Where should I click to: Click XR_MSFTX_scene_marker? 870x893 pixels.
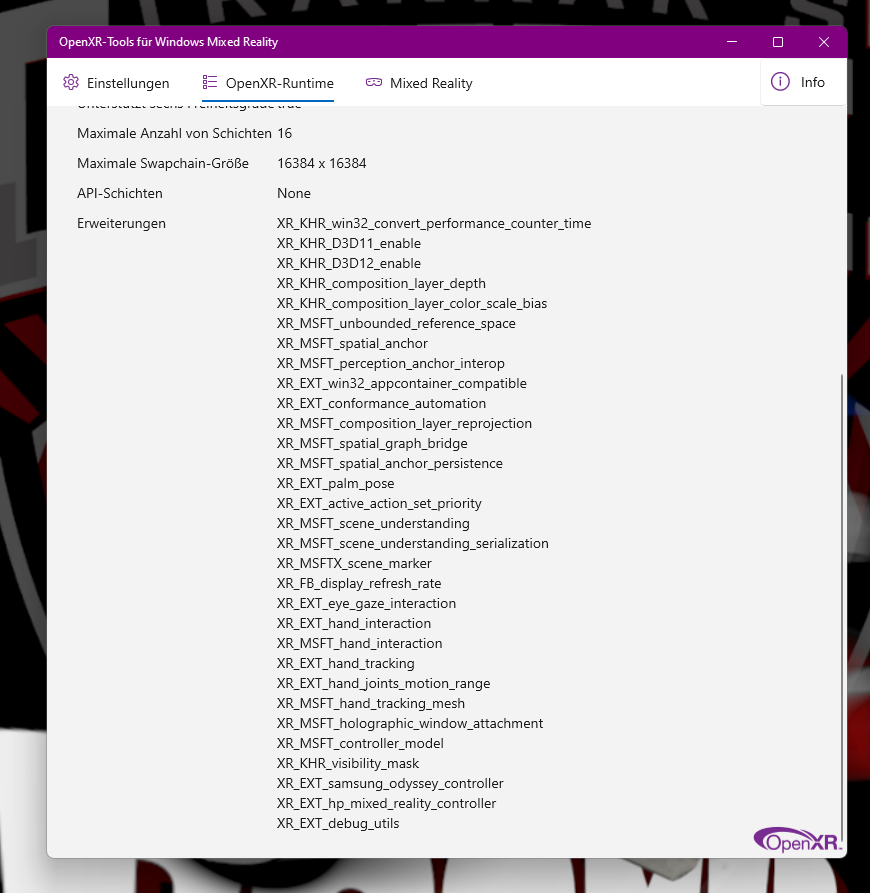[354, 563]
